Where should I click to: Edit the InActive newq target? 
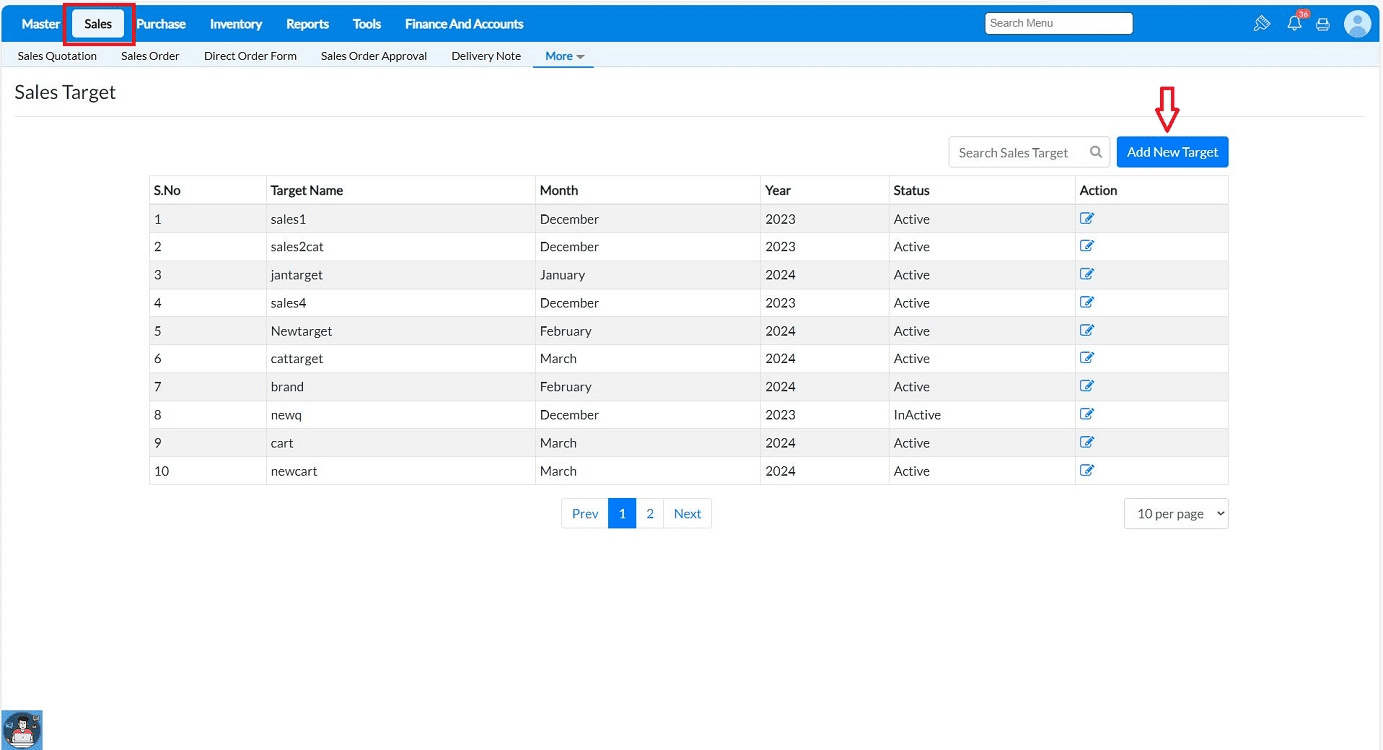click(1087, 414)
